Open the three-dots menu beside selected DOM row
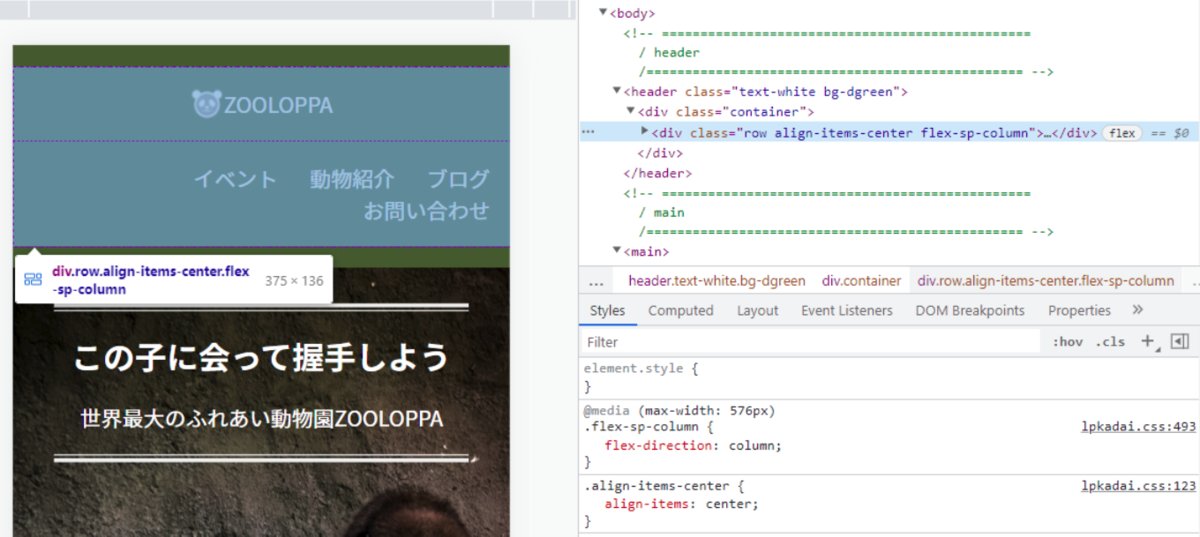 (x=588, y=132)
